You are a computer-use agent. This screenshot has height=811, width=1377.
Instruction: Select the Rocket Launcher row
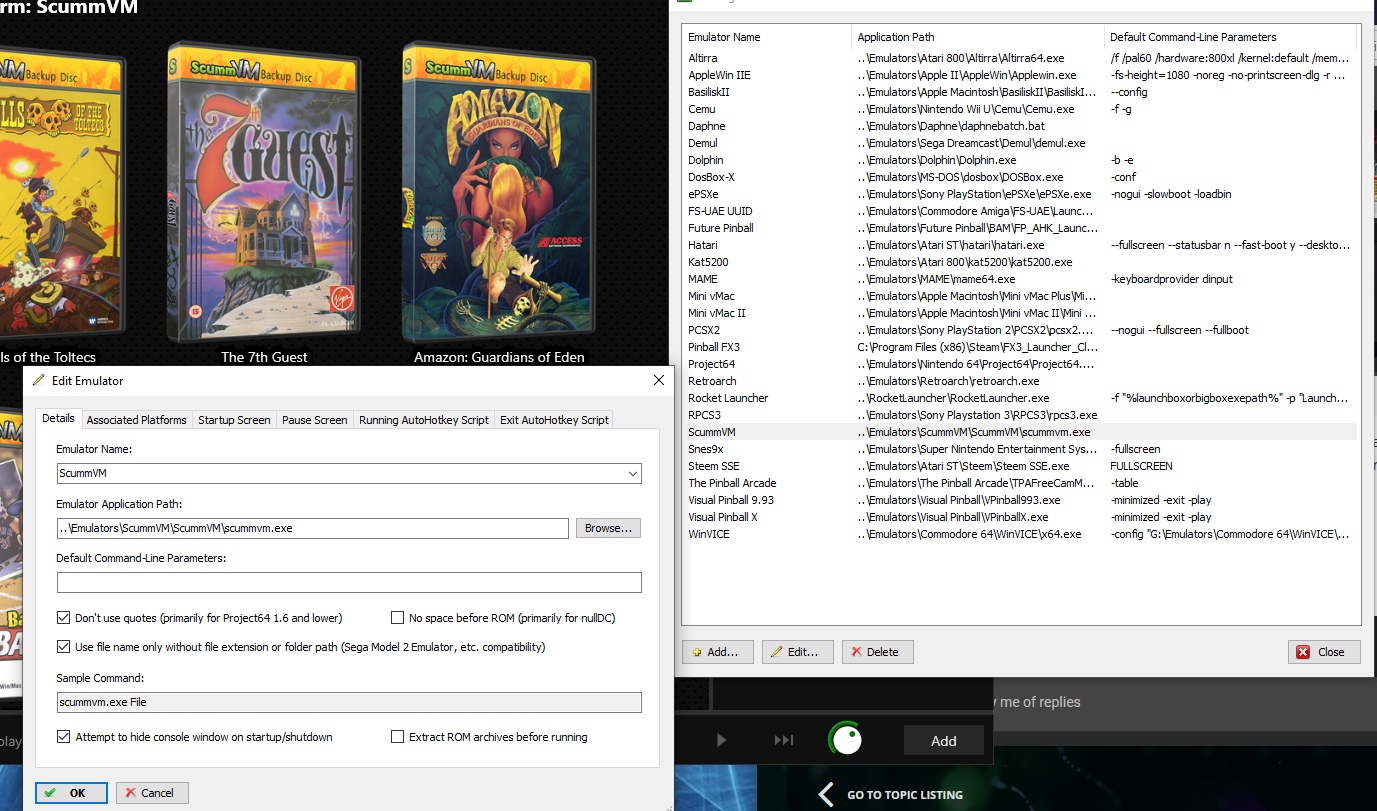point(1020,398)
